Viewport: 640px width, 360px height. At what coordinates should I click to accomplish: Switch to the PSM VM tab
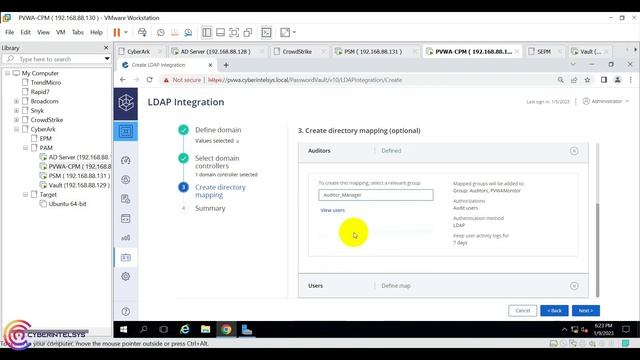coord(373,51)
